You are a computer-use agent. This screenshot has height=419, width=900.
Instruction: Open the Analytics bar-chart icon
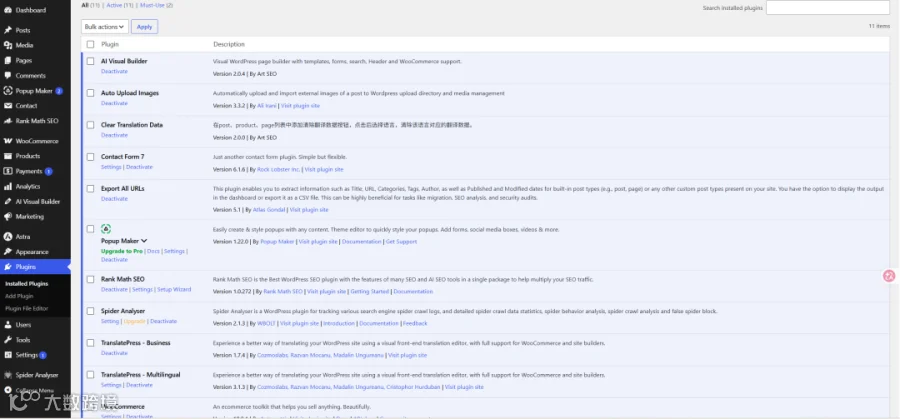point(7,187)
